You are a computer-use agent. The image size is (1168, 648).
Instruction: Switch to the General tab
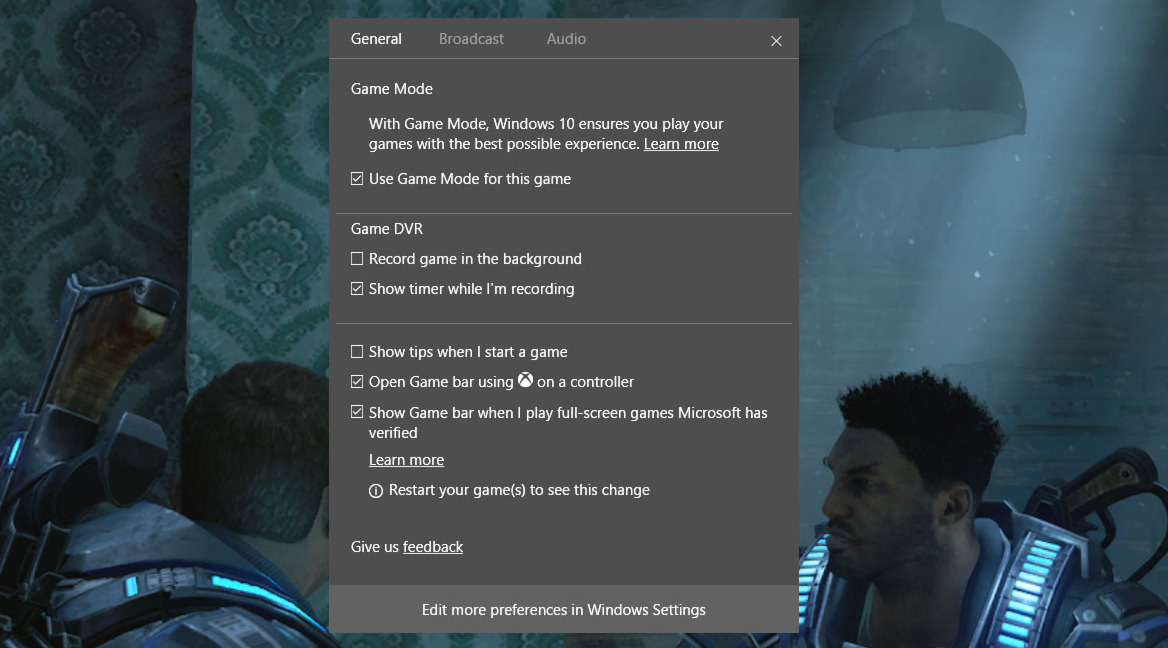pyautogui.click(x=375, y=39)
